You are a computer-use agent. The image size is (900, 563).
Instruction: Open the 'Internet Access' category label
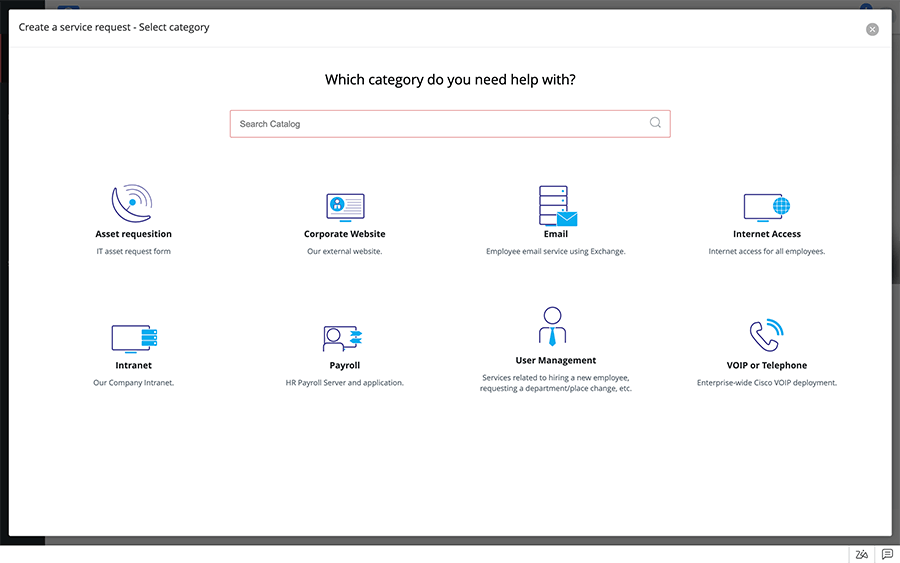767,234
